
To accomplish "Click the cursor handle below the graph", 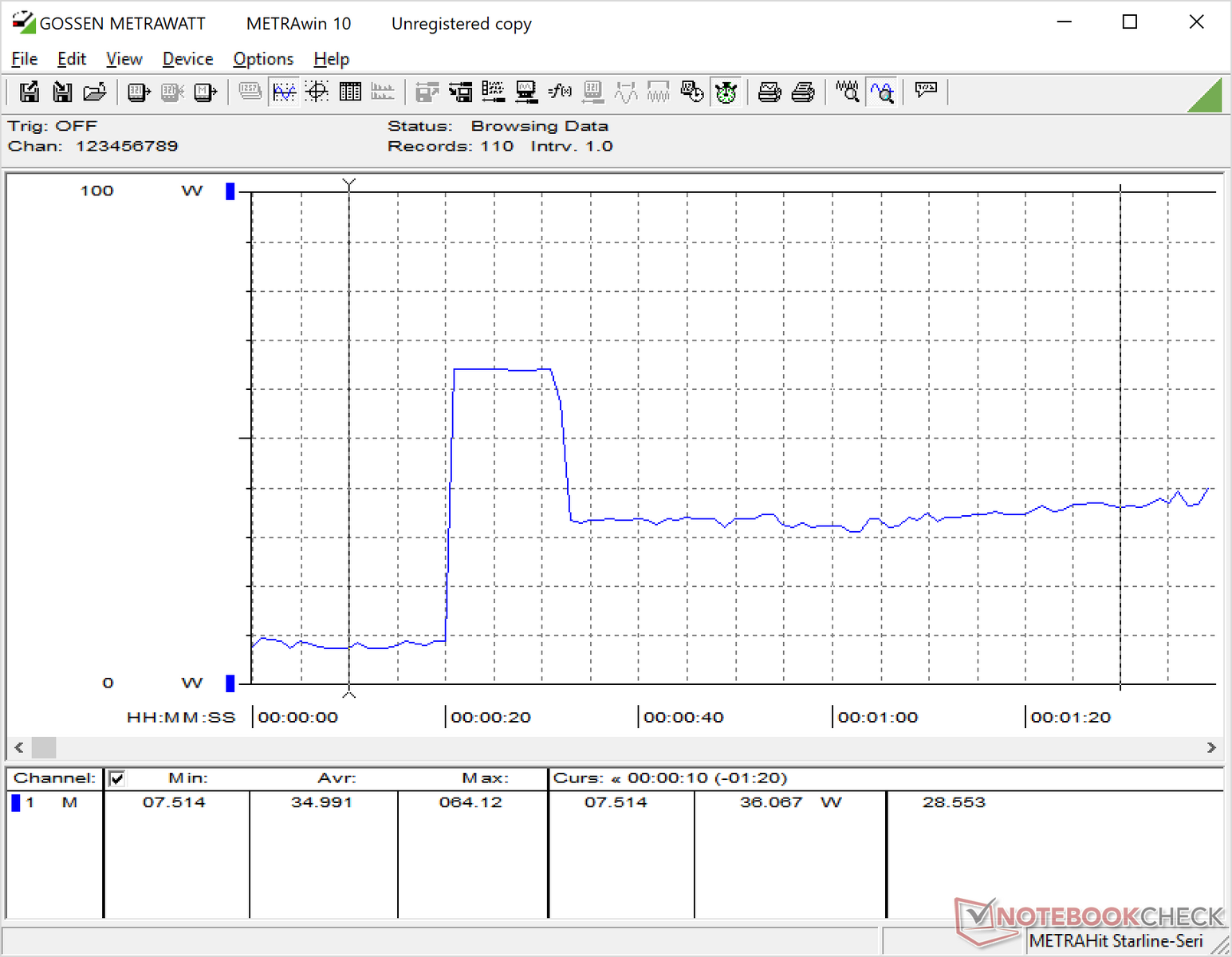I will [348, 692].
